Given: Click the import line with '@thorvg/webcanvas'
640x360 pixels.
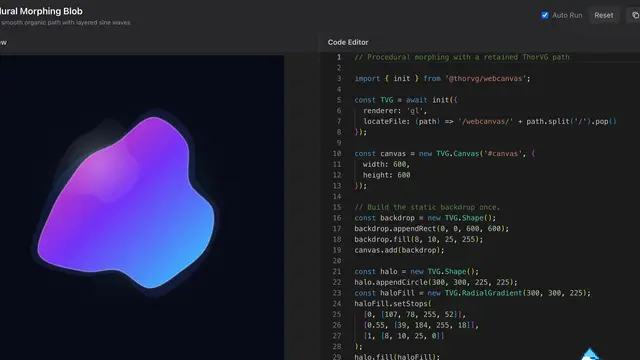Looking at the screenshot, I should (x=442, y=78).
